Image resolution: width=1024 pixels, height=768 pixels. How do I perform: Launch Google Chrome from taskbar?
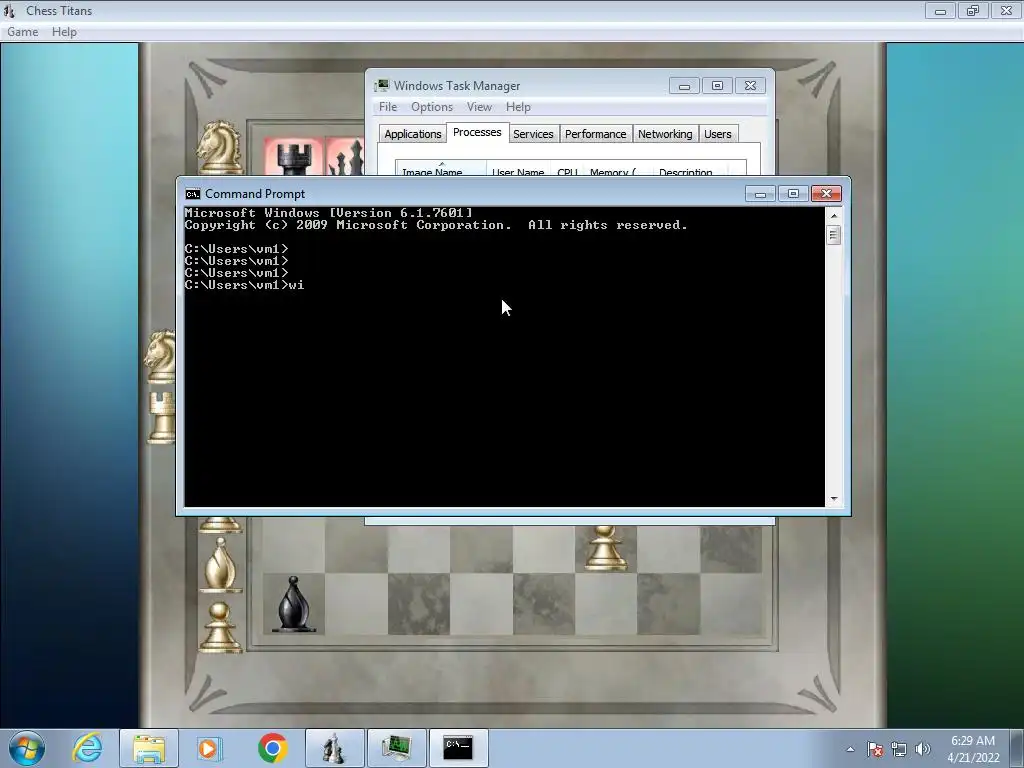pos(272,748)
